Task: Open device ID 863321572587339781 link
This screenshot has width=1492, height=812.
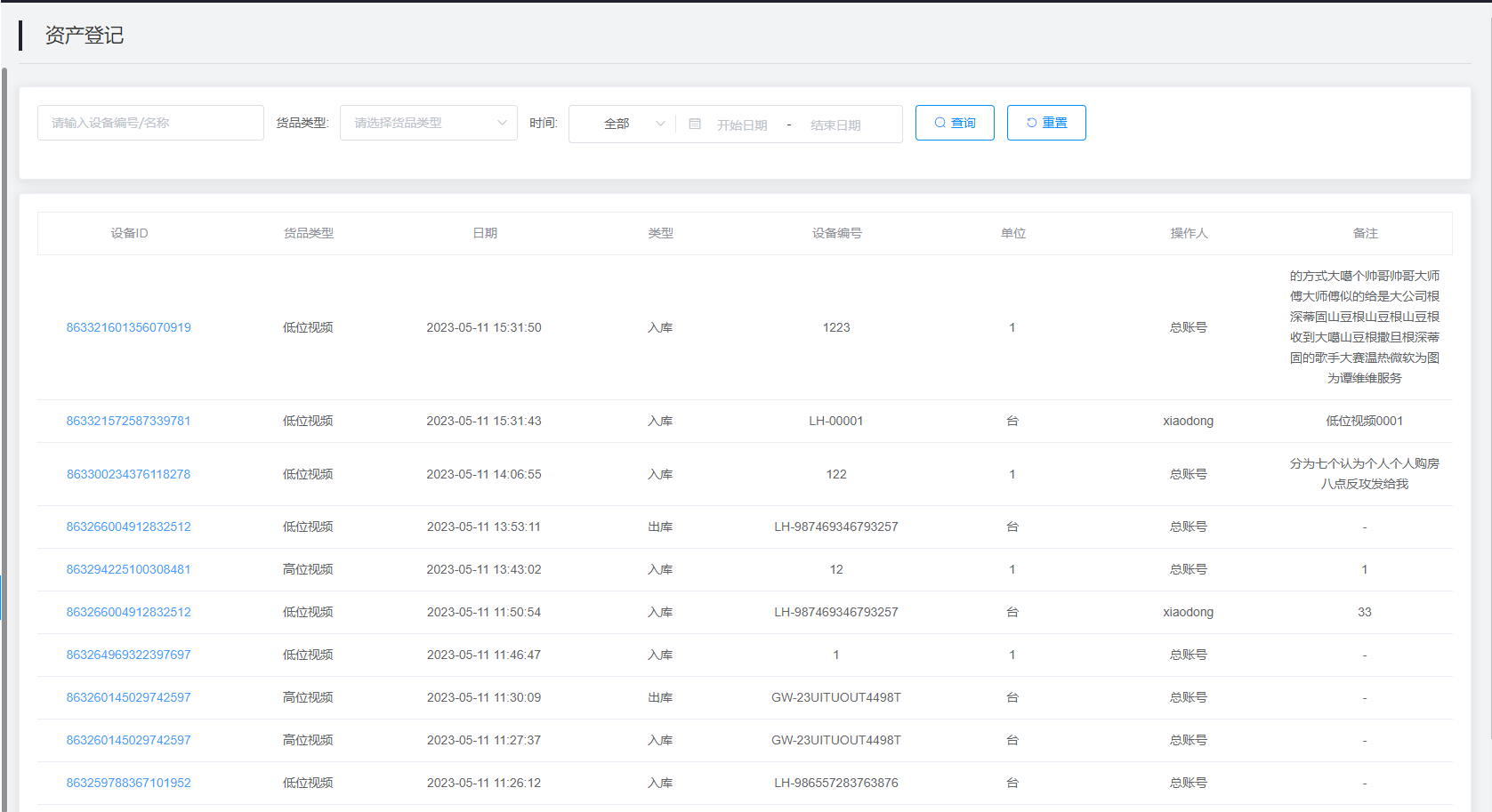Action: pos(129,421)
